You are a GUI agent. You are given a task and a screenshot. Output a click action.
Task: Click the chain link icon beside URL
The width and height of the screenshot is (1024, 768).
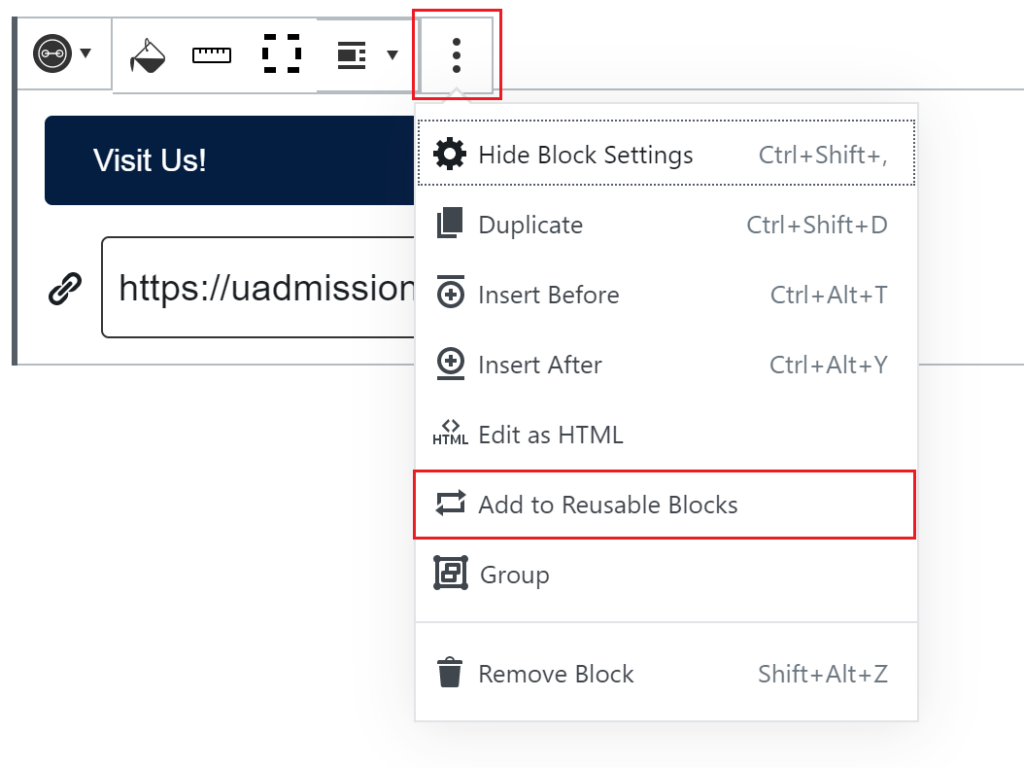tap(65, 288)
